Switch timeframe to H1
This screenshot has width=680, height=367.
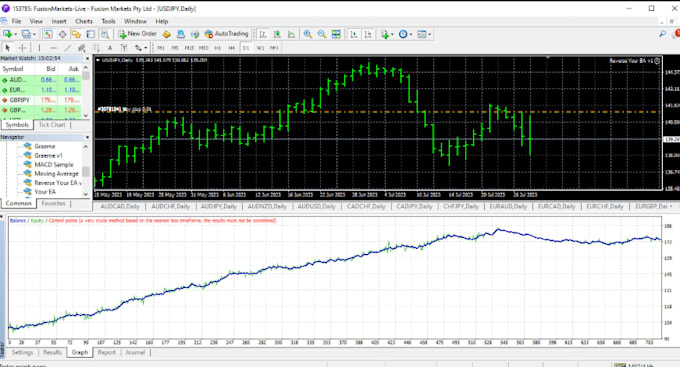click(218, 48)
